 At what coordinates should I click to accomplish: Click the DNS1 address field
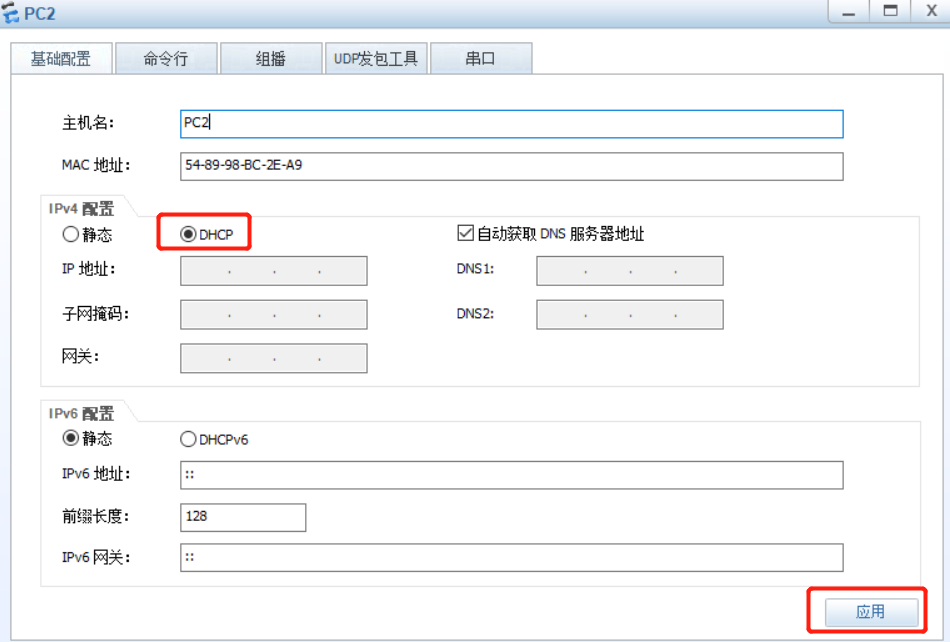tap(629, 271)
